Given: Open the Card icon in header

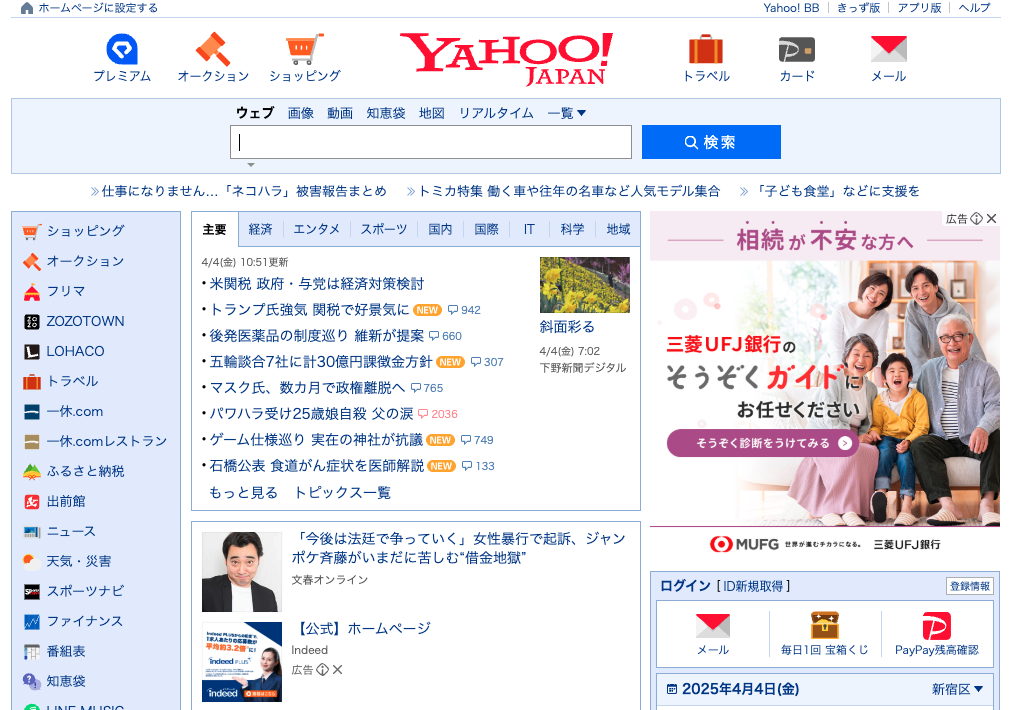Looking at the screenshot, I should 797,50.
